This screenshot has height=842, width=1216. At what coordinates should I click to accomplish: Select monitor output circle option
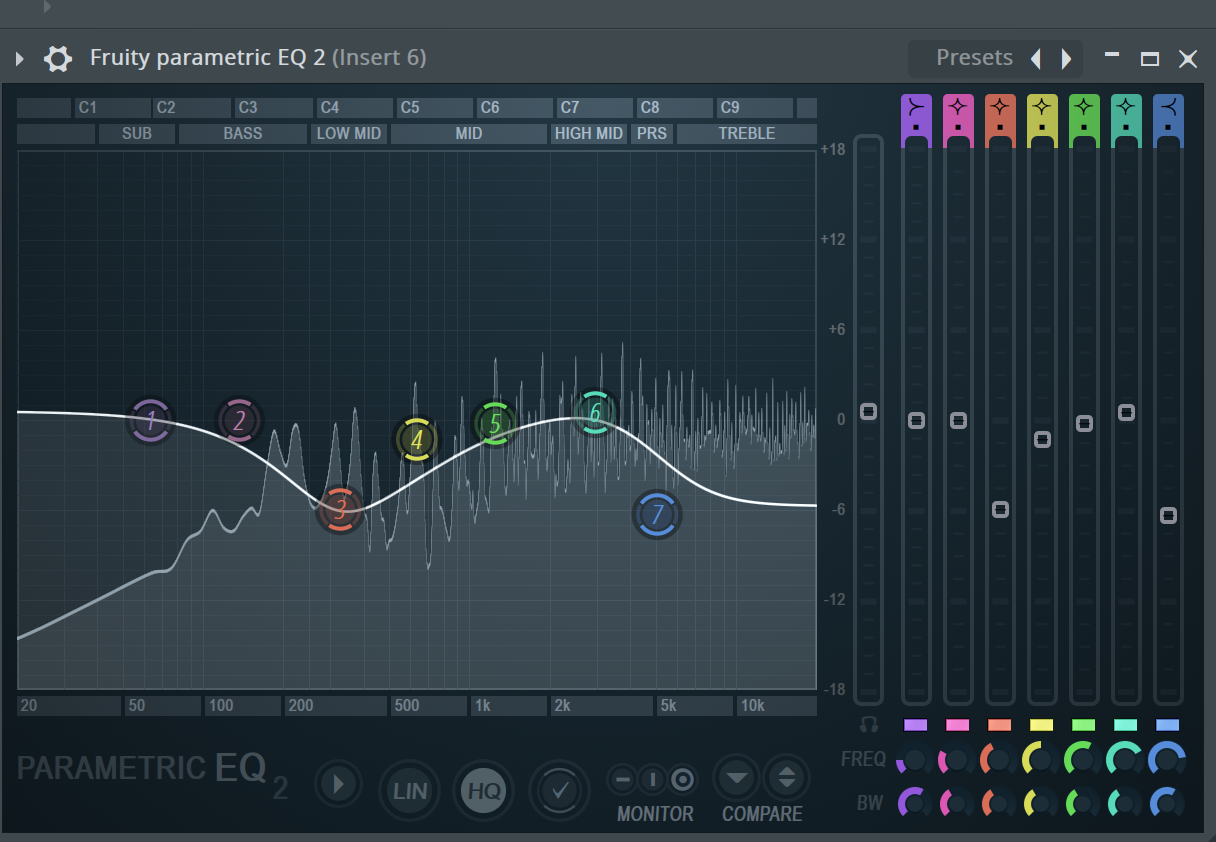pos(683,779)
